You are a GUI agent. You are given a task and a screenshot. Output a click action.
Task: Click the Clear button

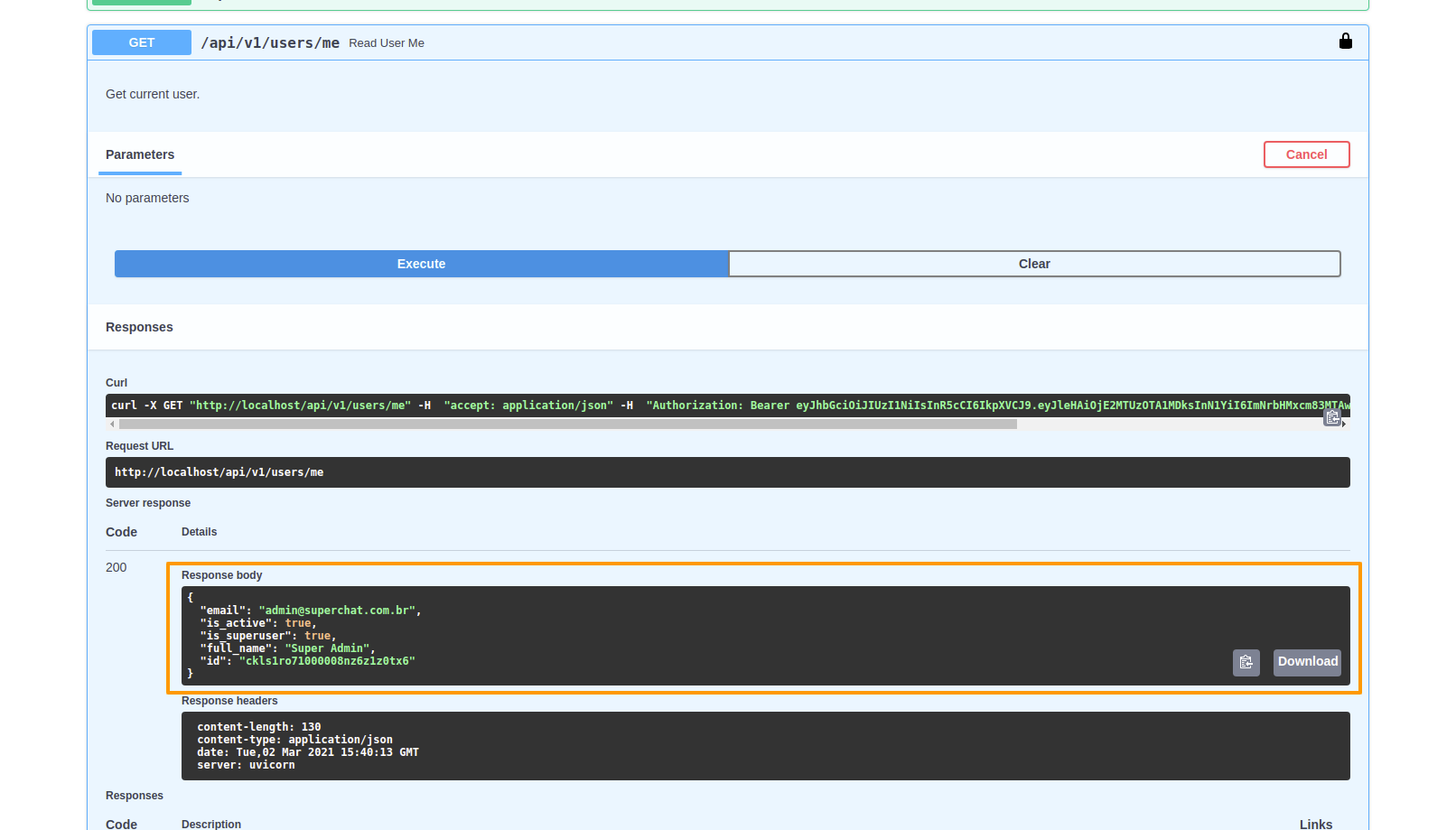(x=1034, y=264)
